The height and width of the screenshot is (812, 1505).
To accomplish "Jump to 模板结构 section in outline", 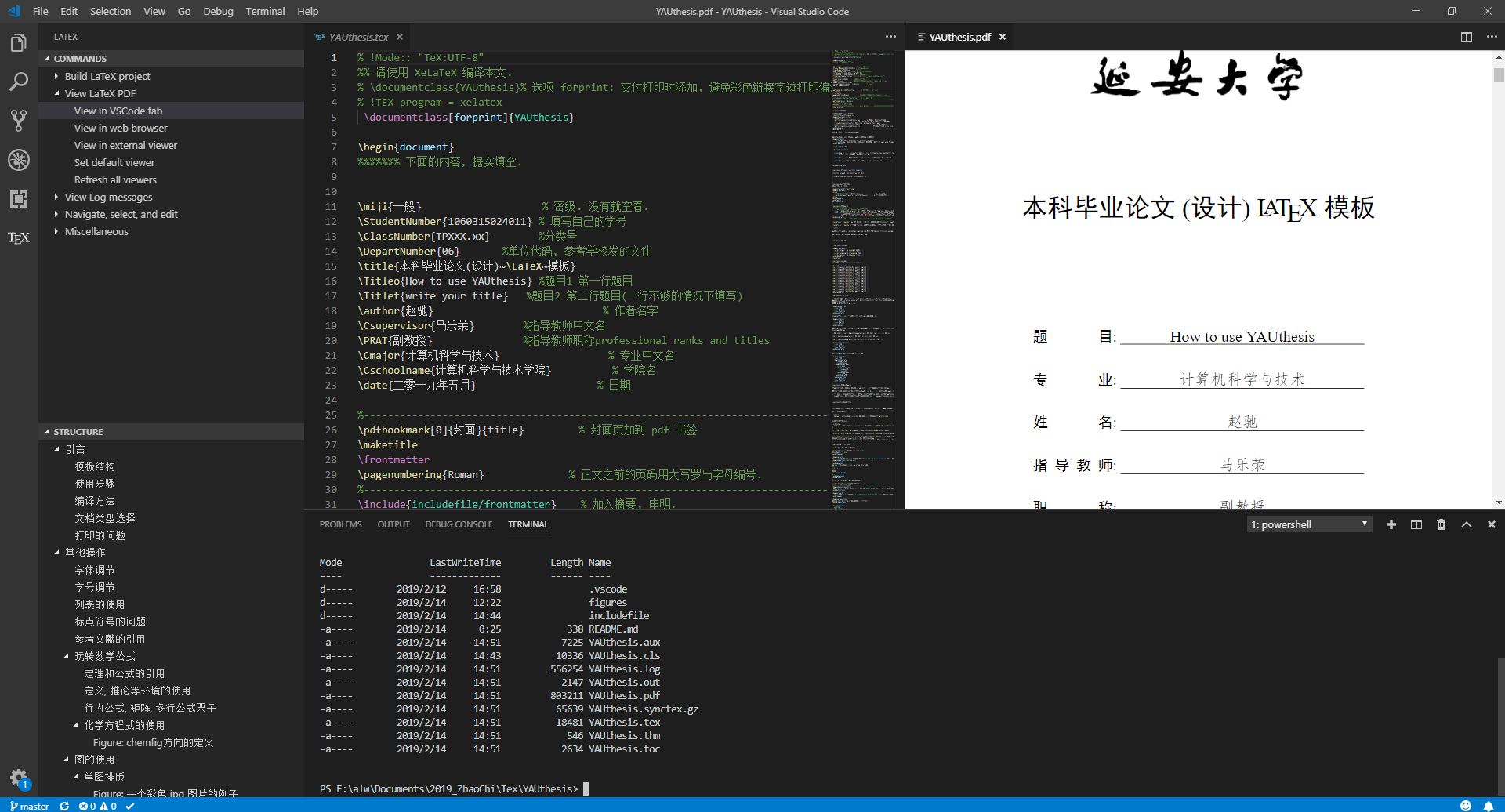I will (x=95, y=466).
